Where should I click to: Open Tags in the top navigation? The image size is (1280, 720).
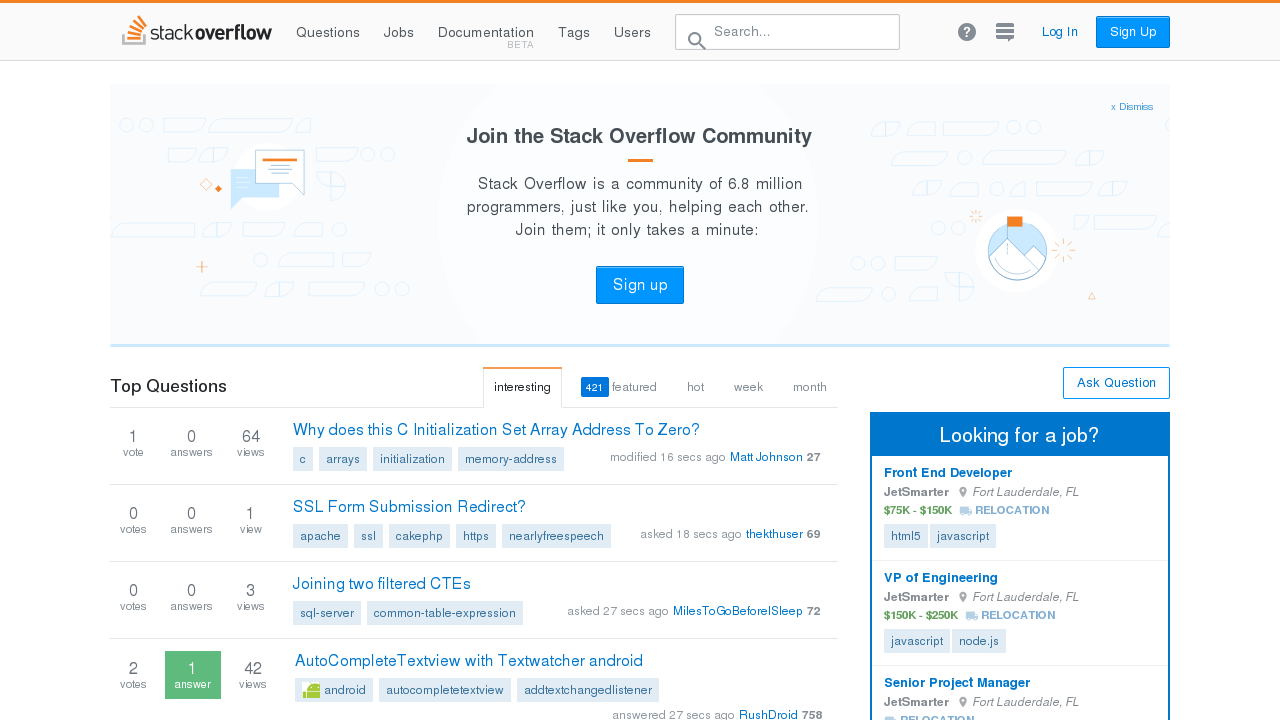coord(574,32)
